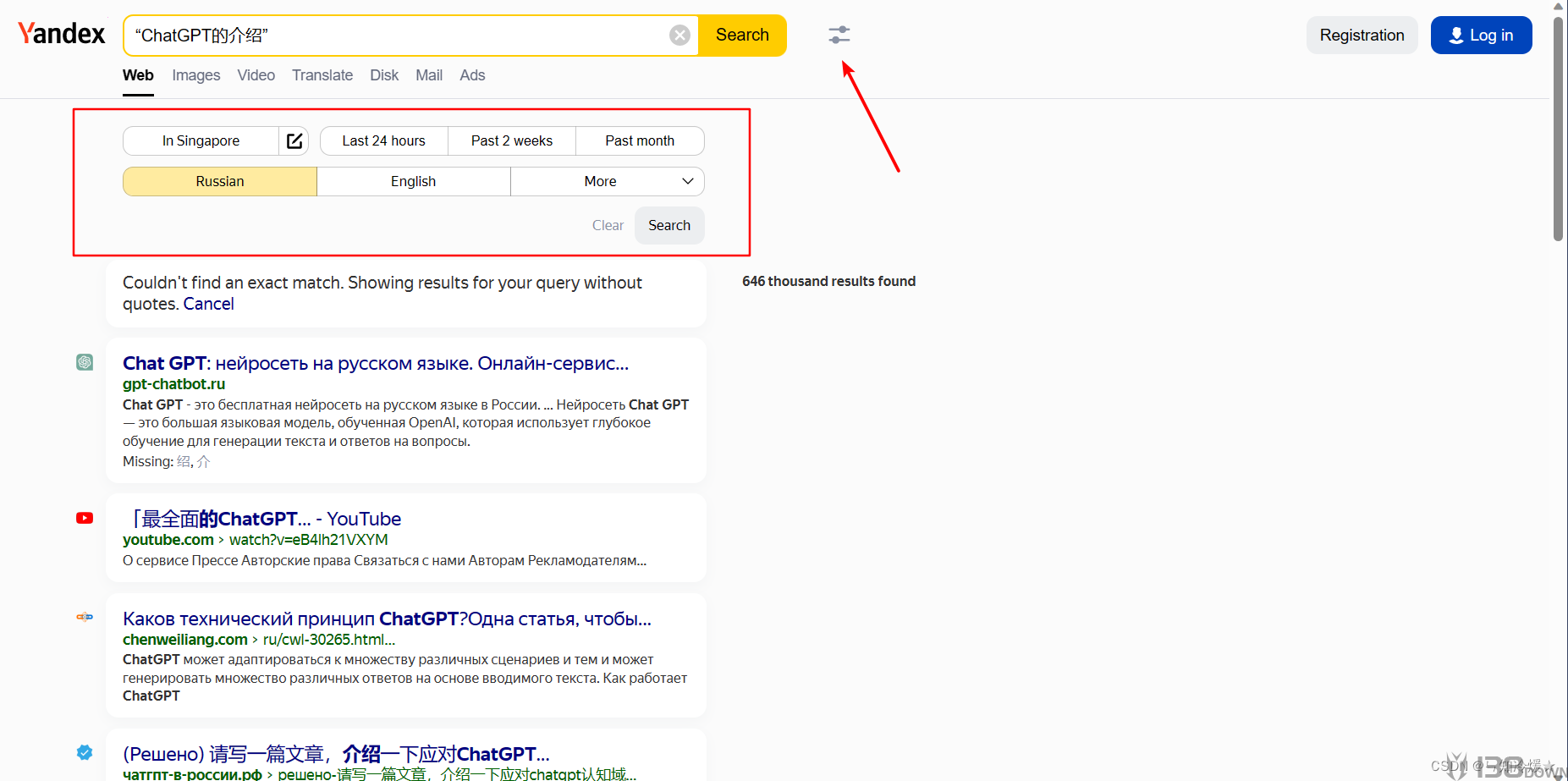Open the search filters slider icon
1568x781 pixels.
coord(839,35)
